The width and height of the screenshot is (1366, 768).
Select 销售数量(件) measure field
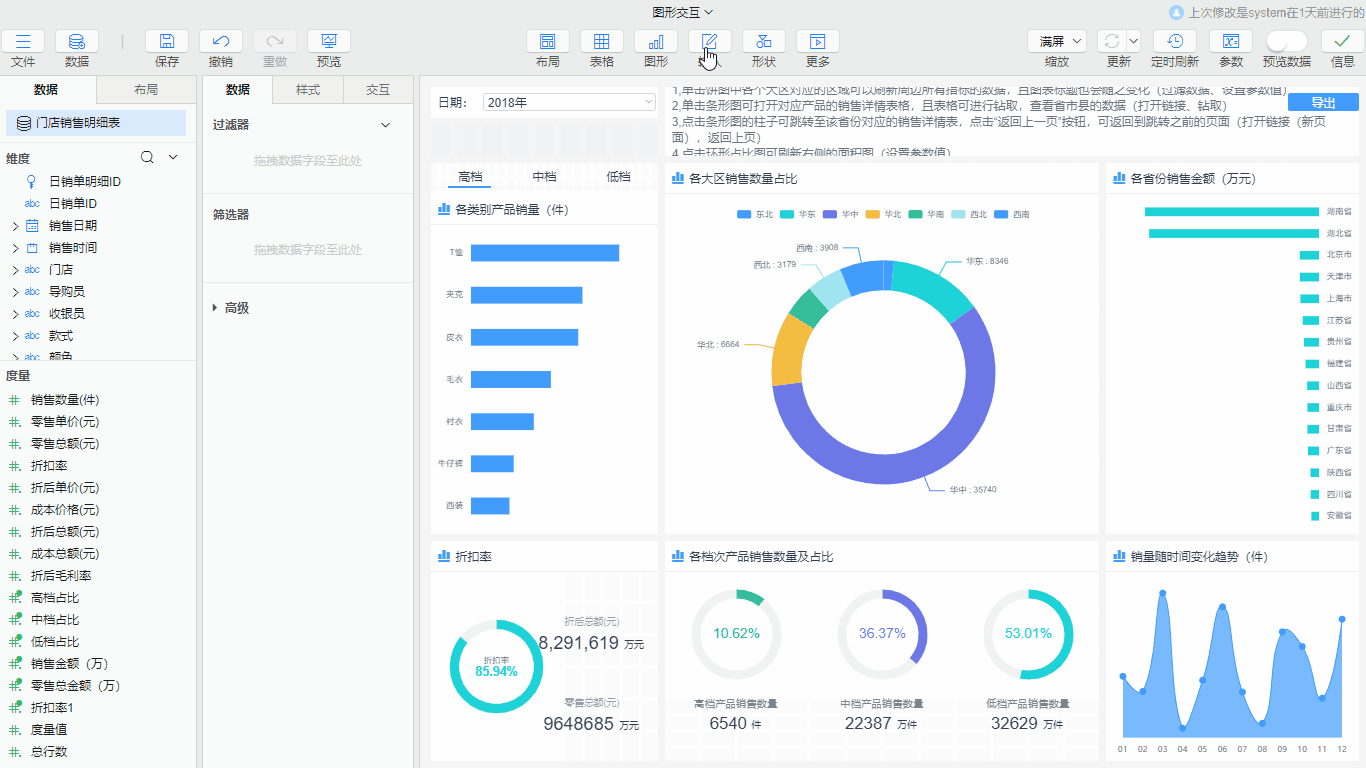click(65, 400)
